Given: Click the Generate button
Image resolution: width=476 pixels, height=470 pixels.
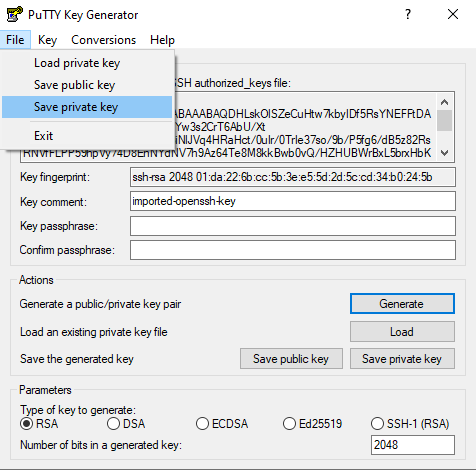Looking at the screenshot, I should pos(402,304).
